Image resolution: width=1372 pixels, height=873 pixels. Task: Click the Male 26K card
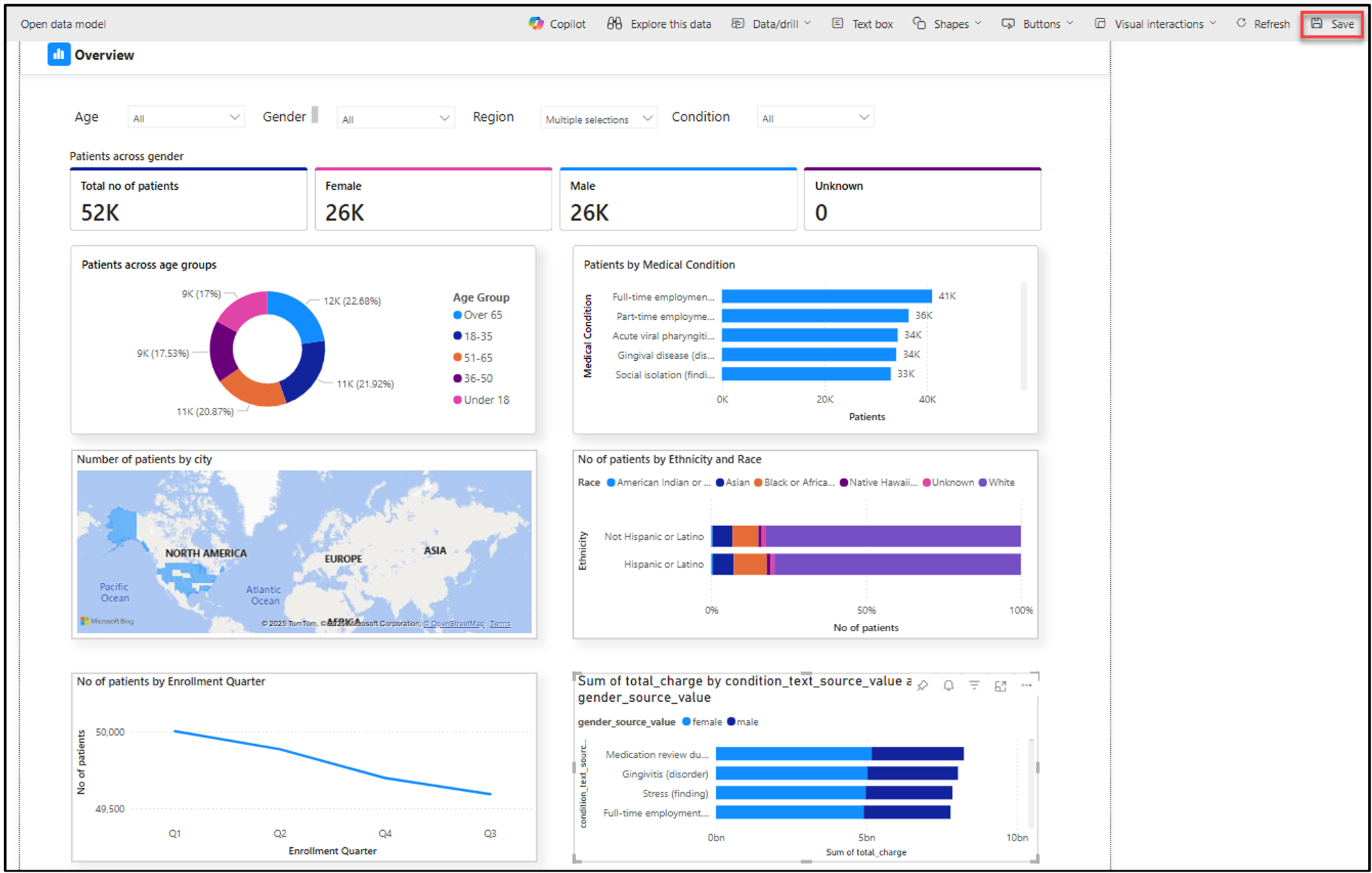coord(678,200)
